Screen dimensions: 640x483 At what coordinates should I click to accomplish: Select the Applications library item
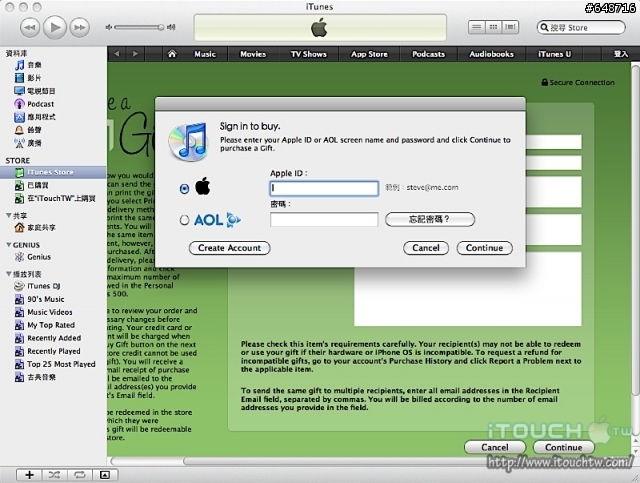pyautogui.click(x=34, y=117)
